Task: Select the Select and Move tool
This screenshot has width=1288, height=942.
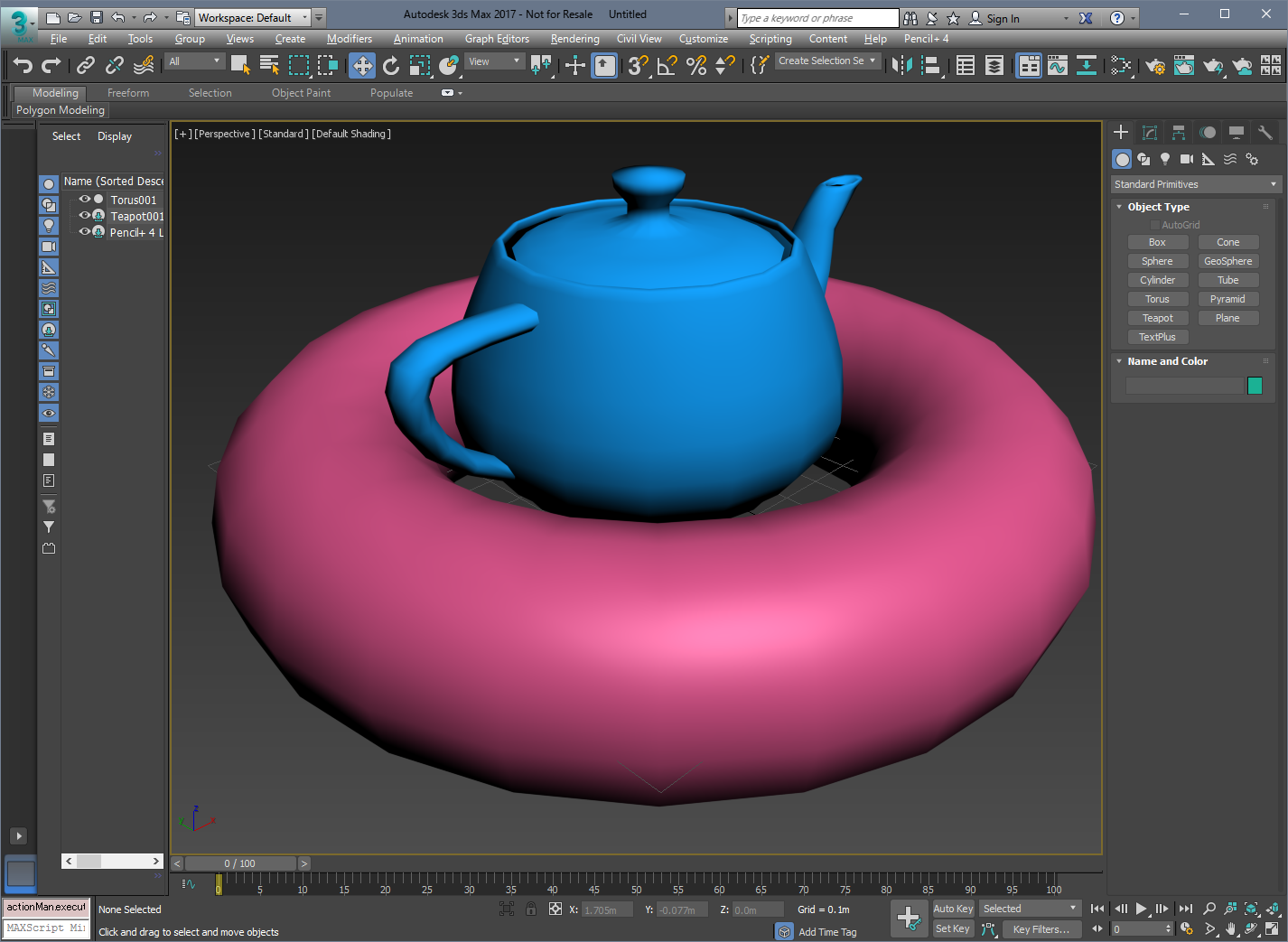Action: (362, 65)
